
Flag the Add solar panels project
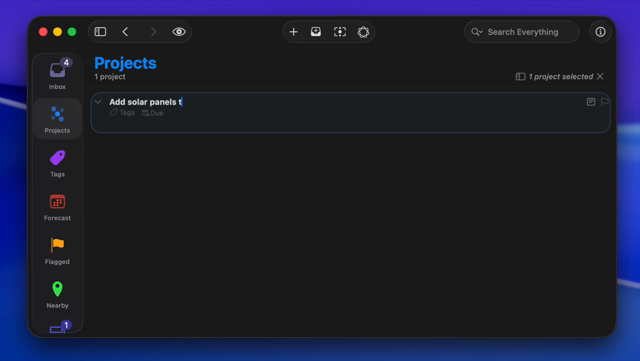604,102
